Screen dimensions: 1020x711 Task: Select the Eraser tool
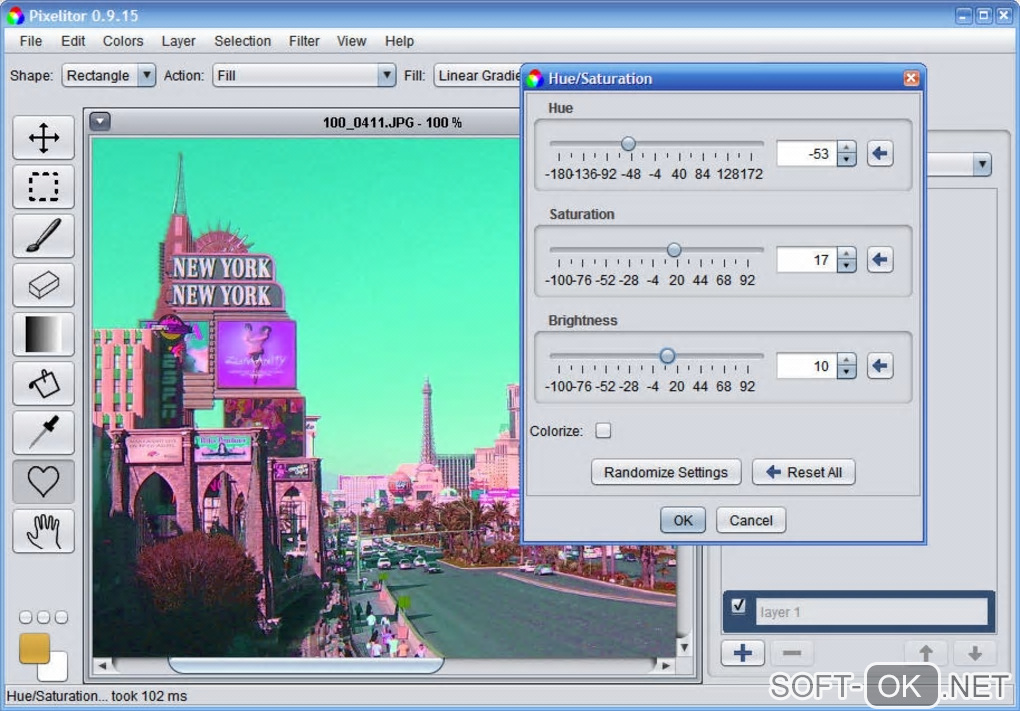[44, 285]
